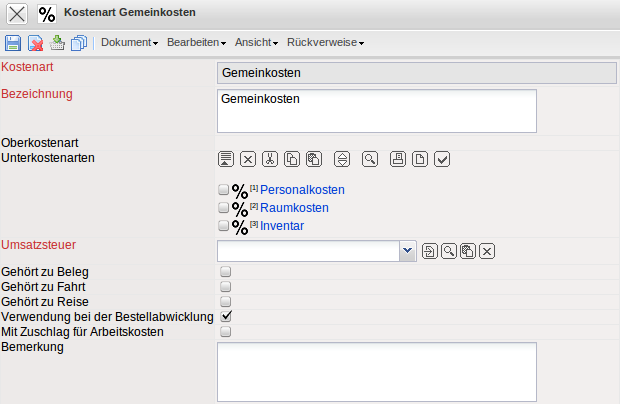Enable the Gehört zu Beleg checkbox
This screenshot has width=620, height=404.
pos(226,271)
